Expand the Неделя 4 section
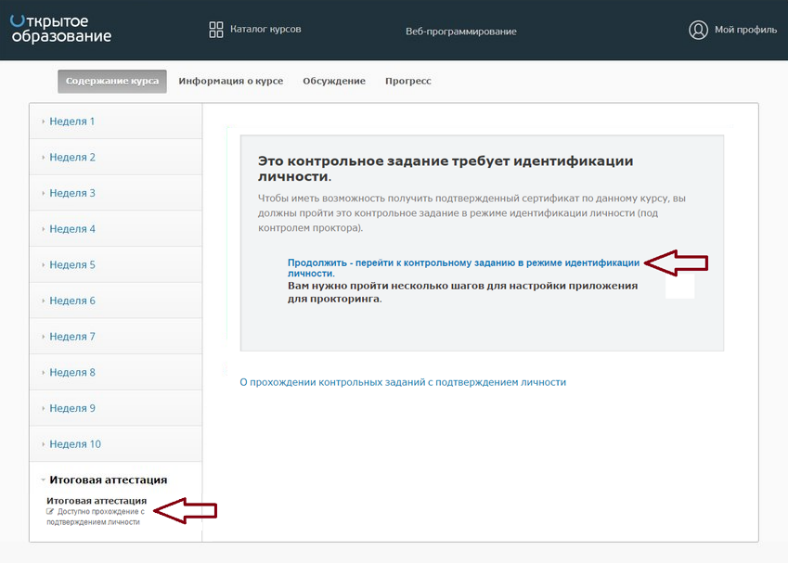This screenshot has width=788, height=563. click(116, 229)
